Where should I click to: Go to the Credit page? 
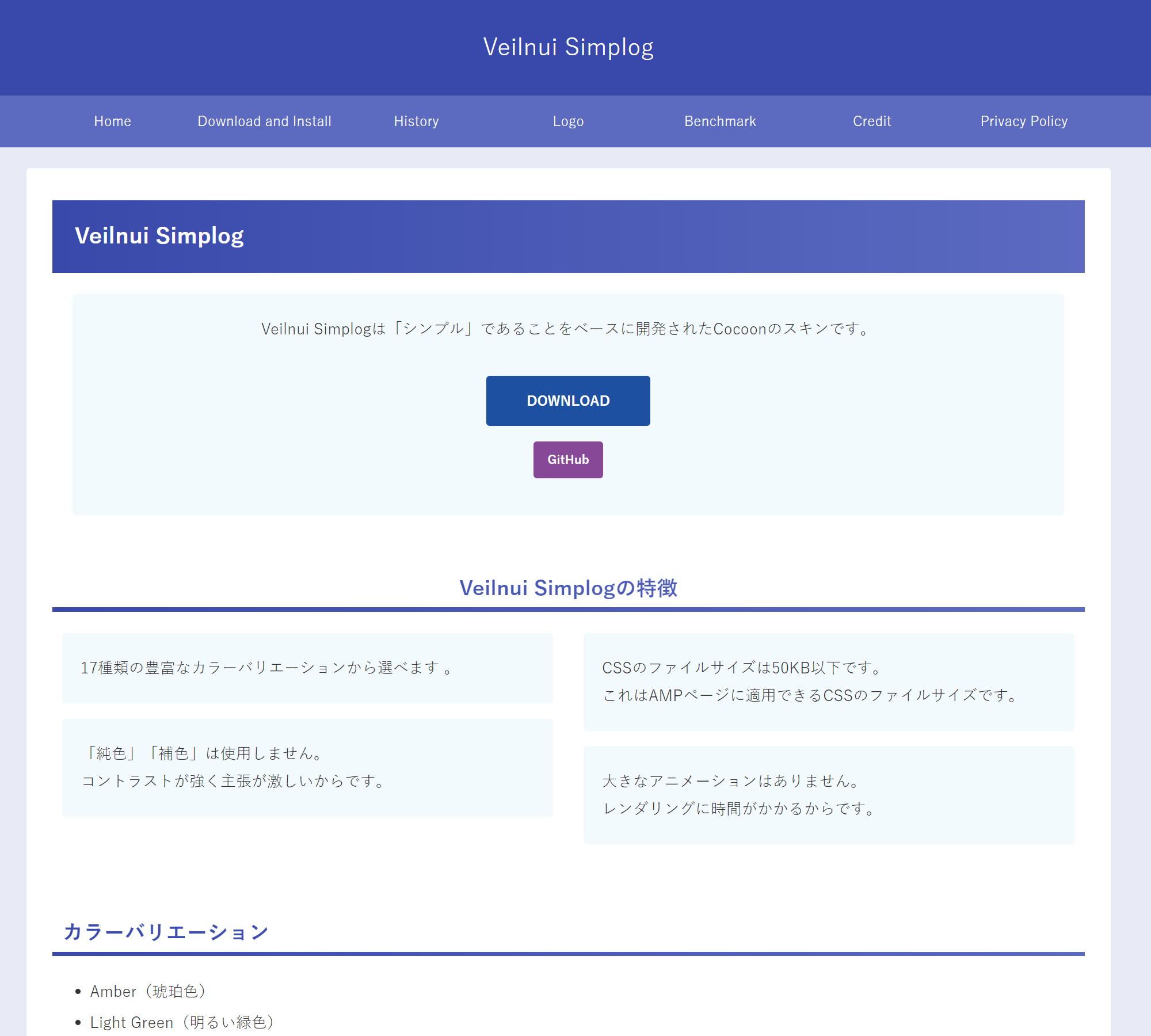point(872,121)
